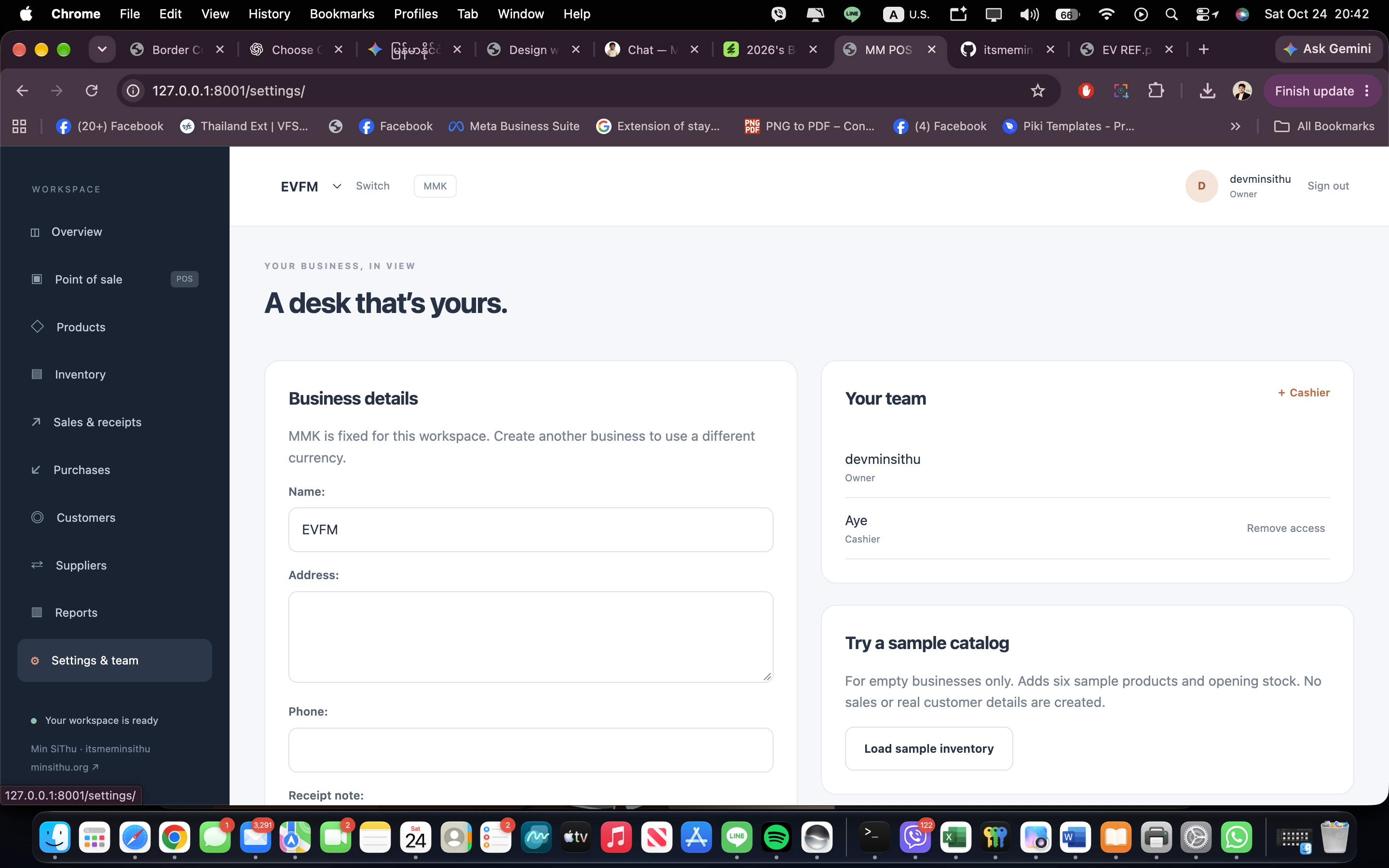Viewport: 1389px width, 868px height.
Task: Open Chrome three-dot menu on Finish update
Action: point(1367,91)
